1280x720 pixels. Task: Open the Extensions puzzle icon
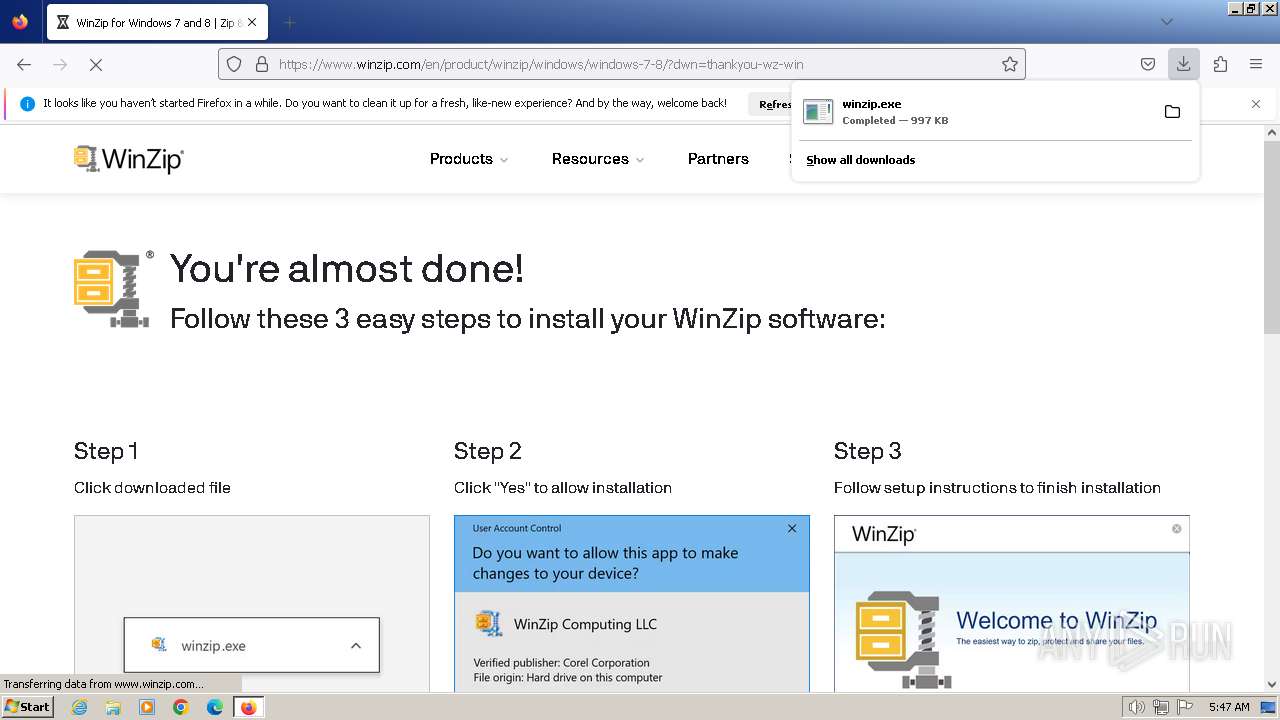tap(1220, 64)
